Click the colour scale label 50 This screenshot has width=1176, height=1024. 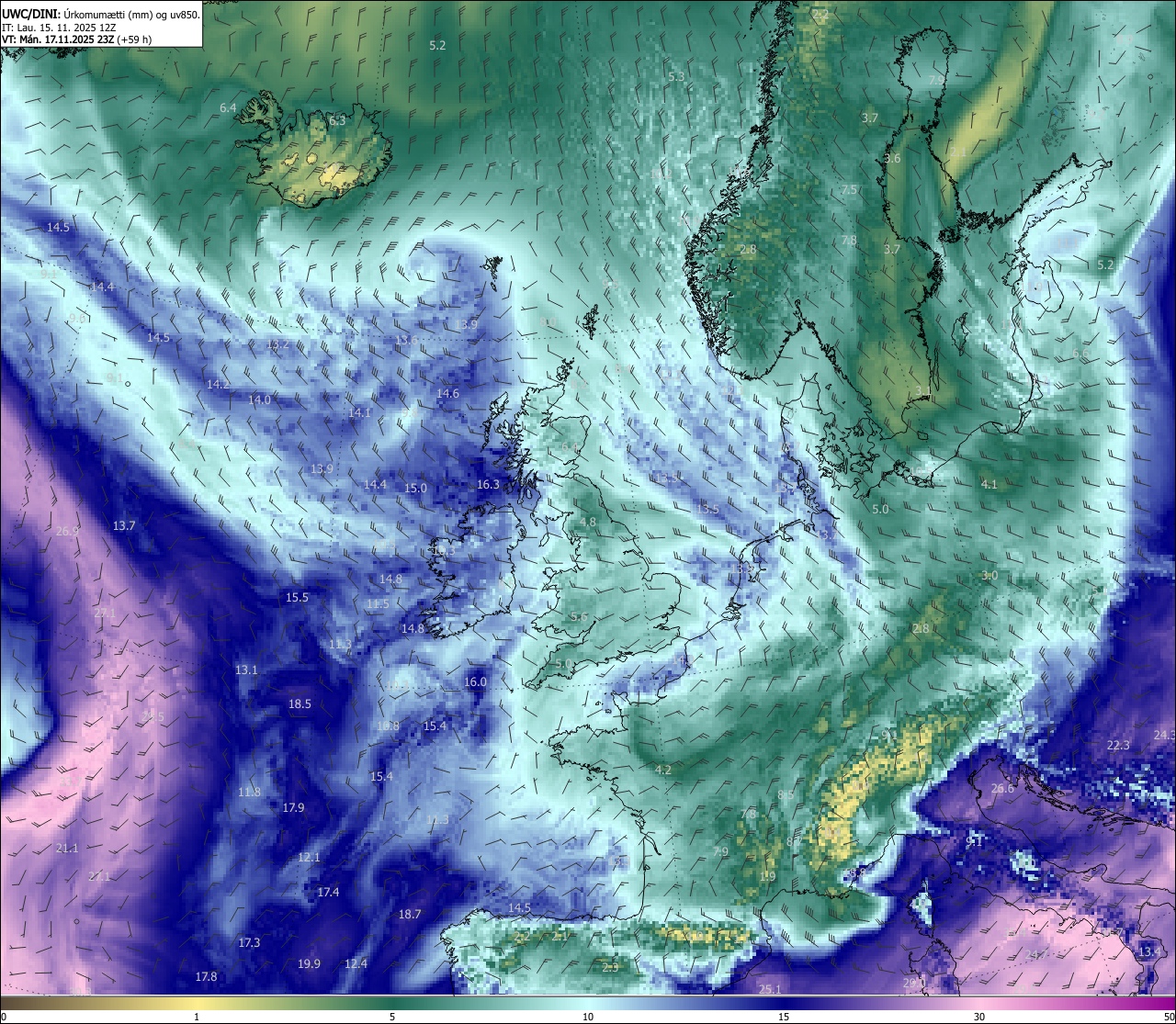(x=1169, y=1017)
